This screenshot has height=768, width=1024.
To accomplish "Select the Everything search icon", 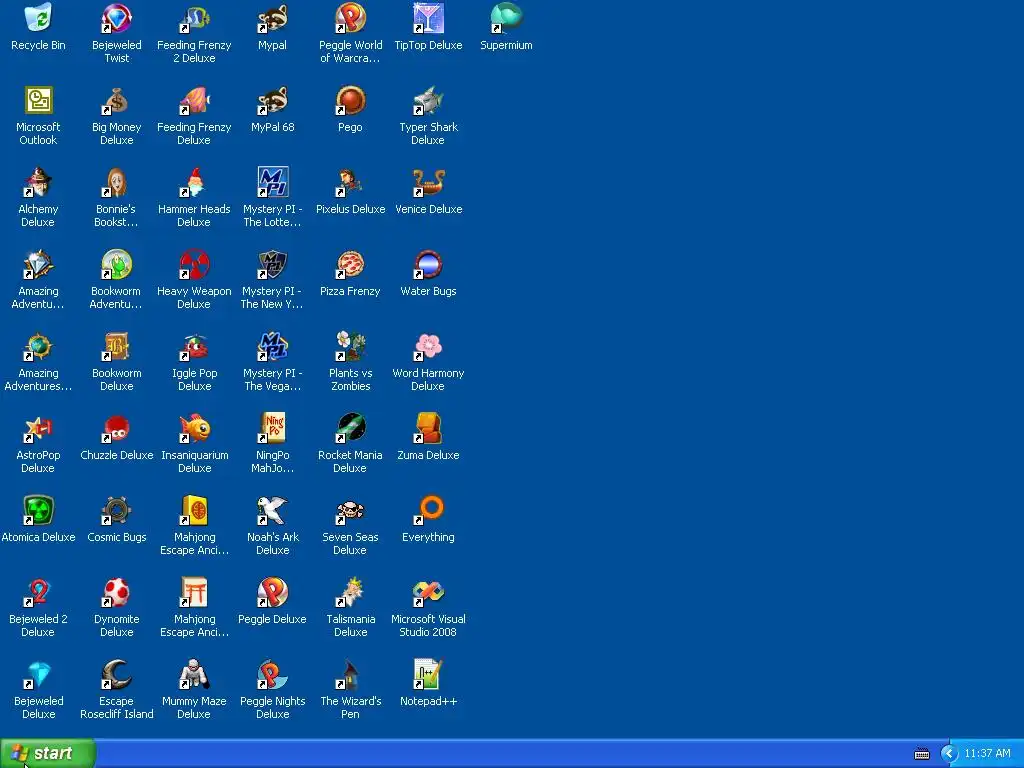I will (428, 510).
